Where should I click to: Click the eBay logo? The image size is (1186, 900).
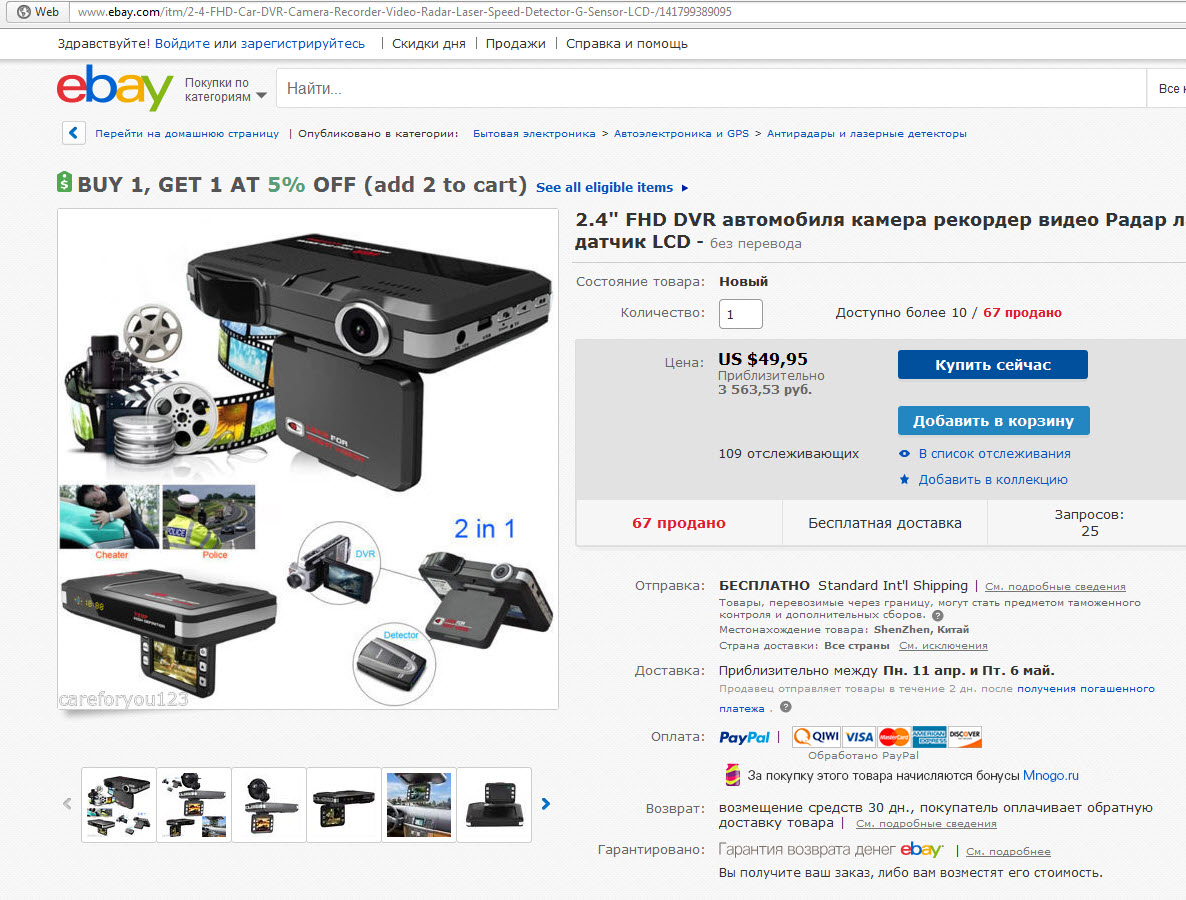point(115,88)
